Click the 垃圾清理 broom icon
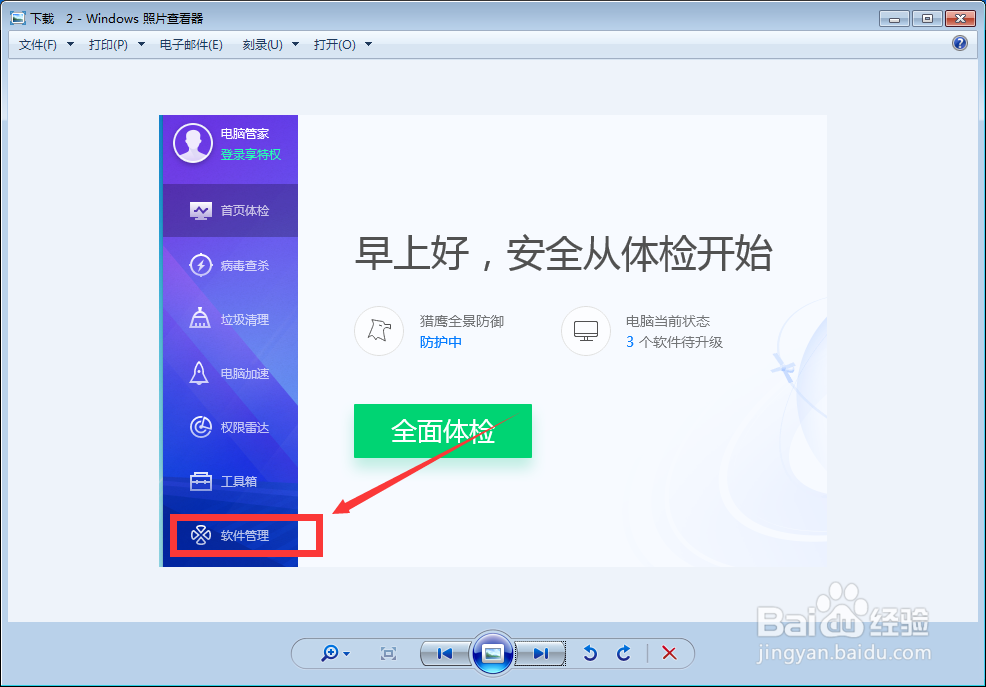 [x=200, y=319]
